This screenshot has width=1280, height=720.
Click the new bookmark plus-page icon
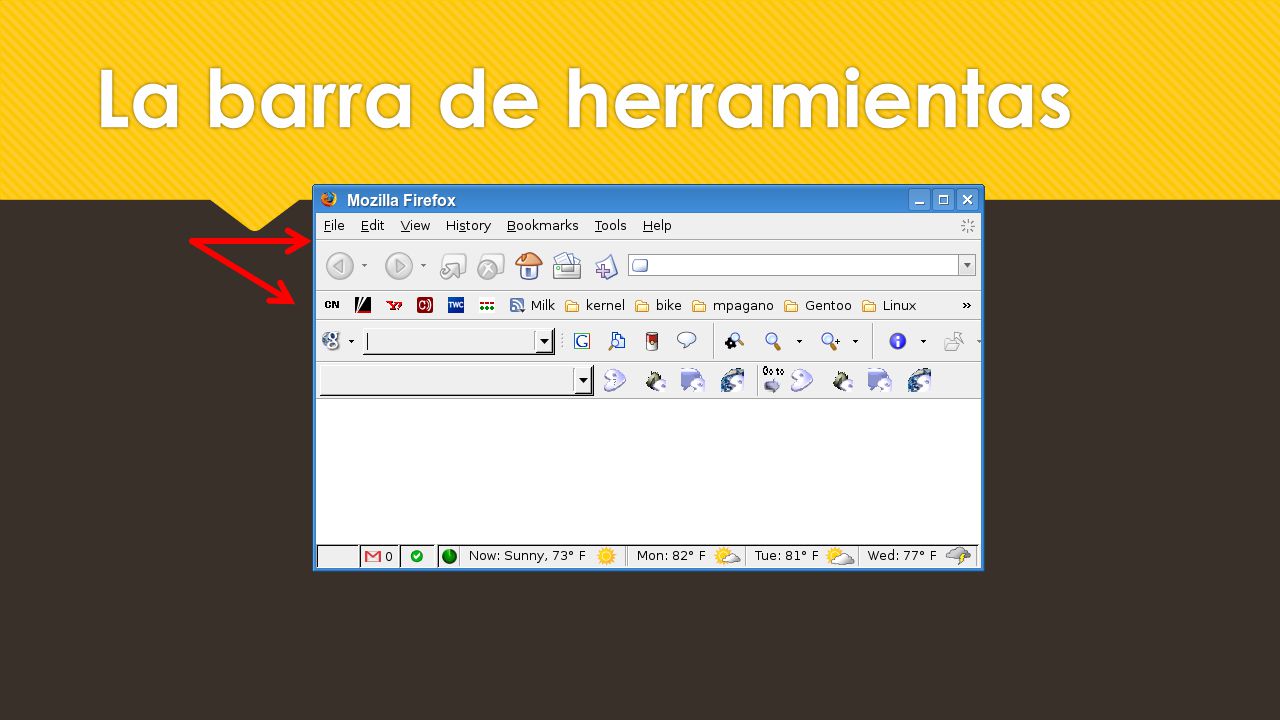[x=606, y=266]
